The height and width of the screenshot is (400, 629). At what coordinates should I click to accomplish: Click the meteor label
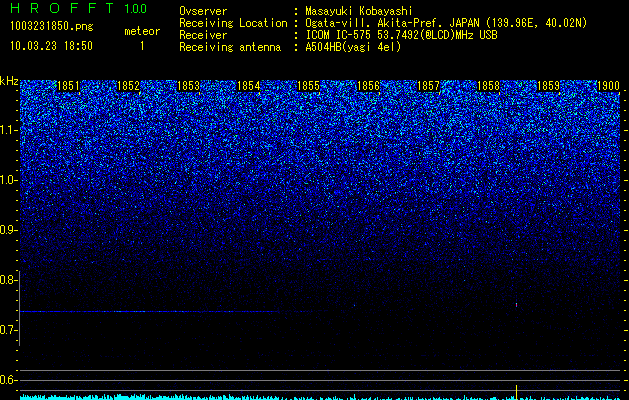[142, 31]
